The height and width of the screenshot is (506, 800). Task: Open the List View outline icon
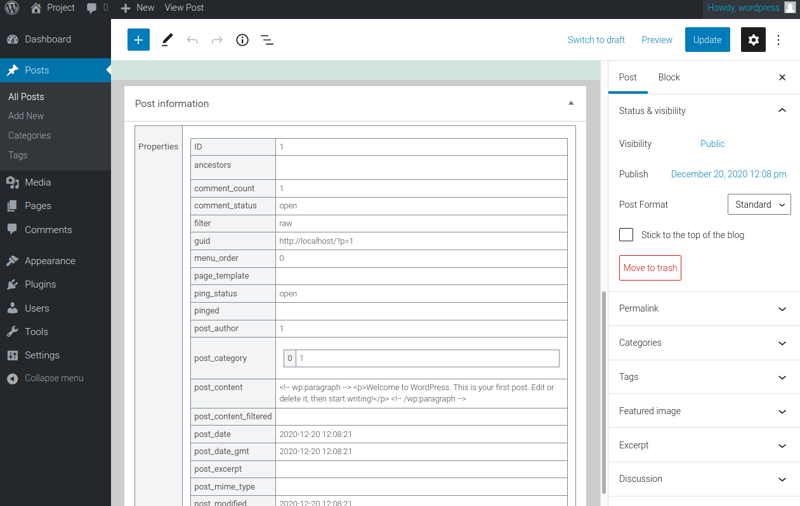tap(267, 40)
